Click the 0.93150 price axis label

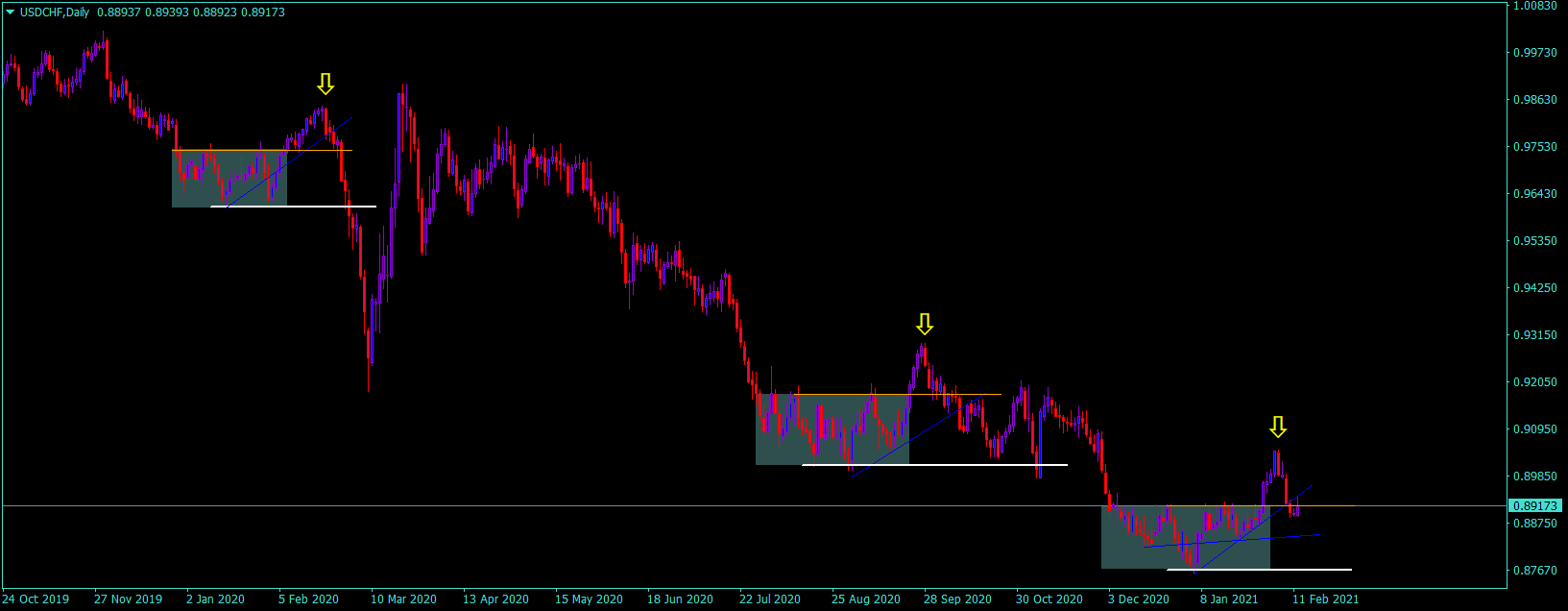[x=1534, y=335]
